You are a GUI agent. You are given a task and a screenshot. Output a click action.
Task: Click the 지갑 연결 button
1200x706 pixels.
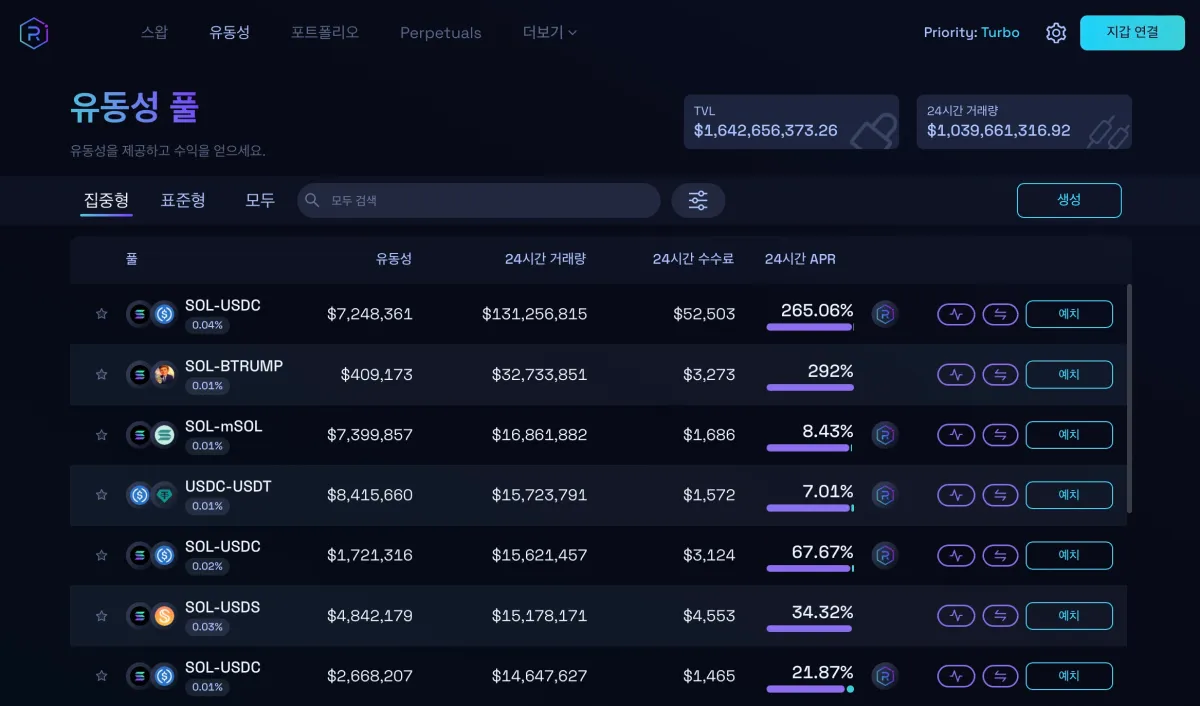click(1132, 32)
